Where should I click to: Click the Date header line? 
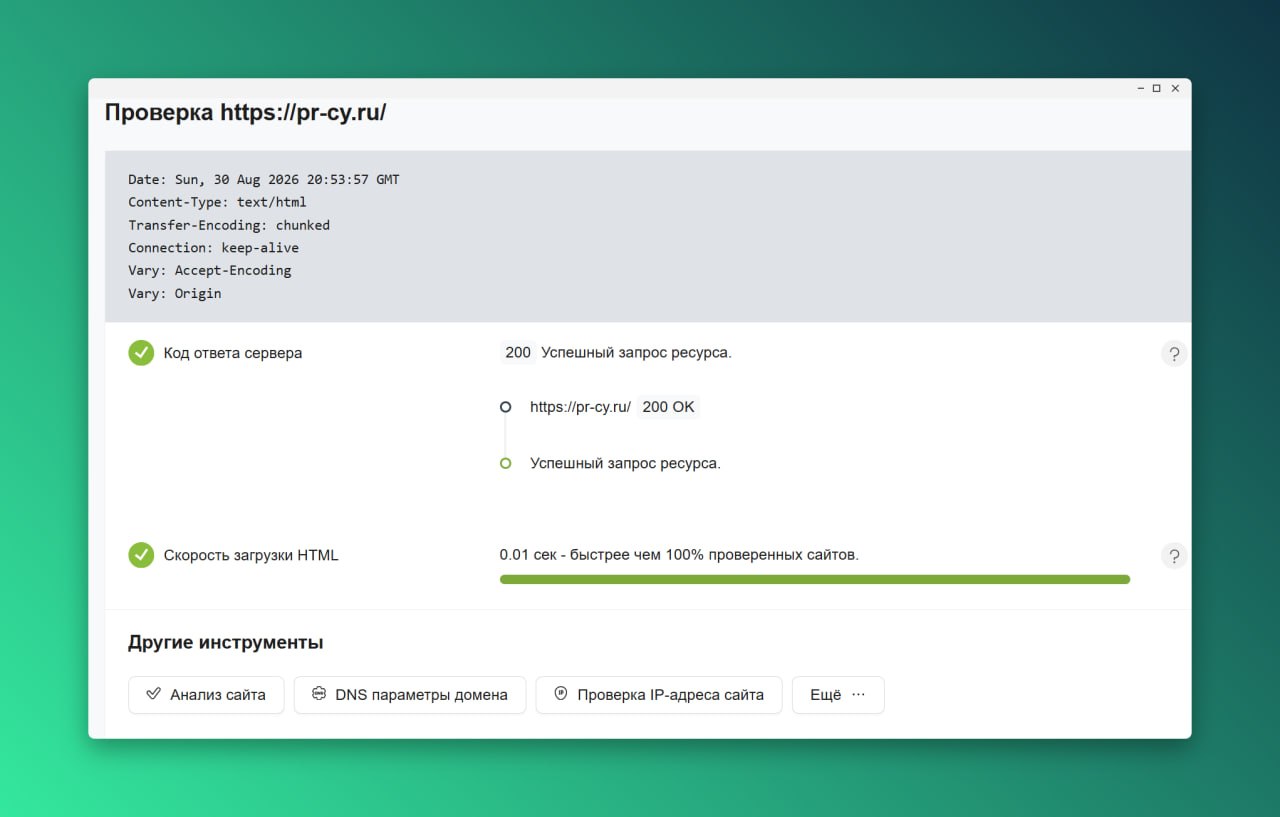pyautogui.click(x=264, y=180)
